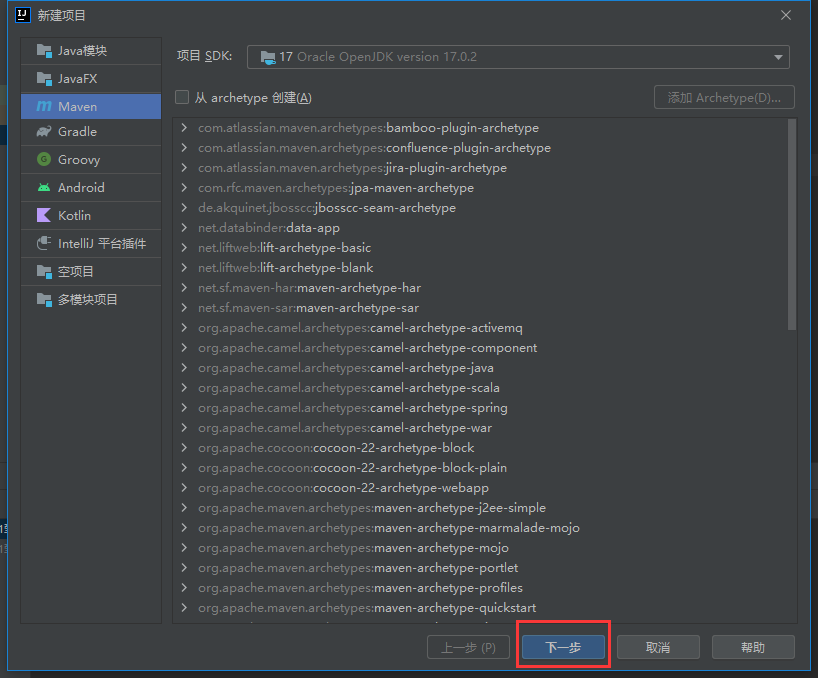Click the archetype list vertical scrollbar
818x678 pixels.
click(792, 224)
